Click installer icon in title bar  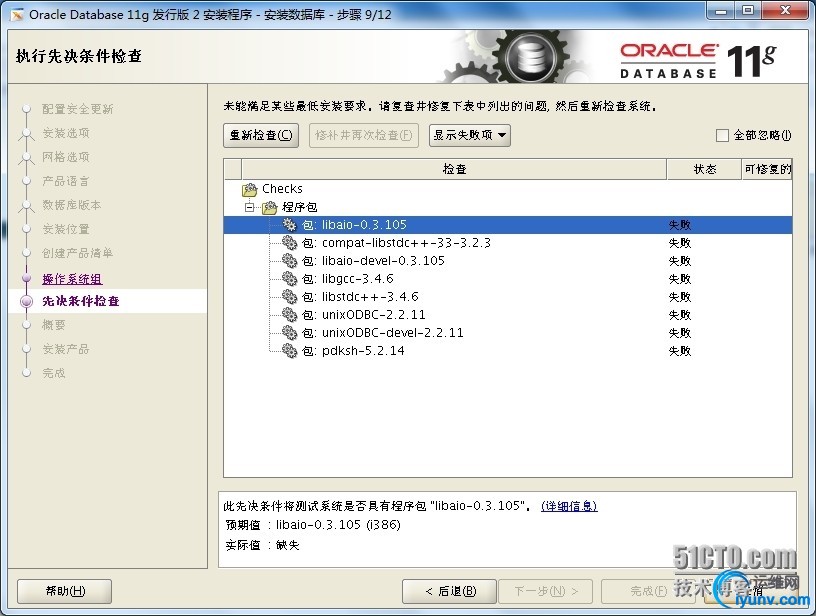point(17,15)
